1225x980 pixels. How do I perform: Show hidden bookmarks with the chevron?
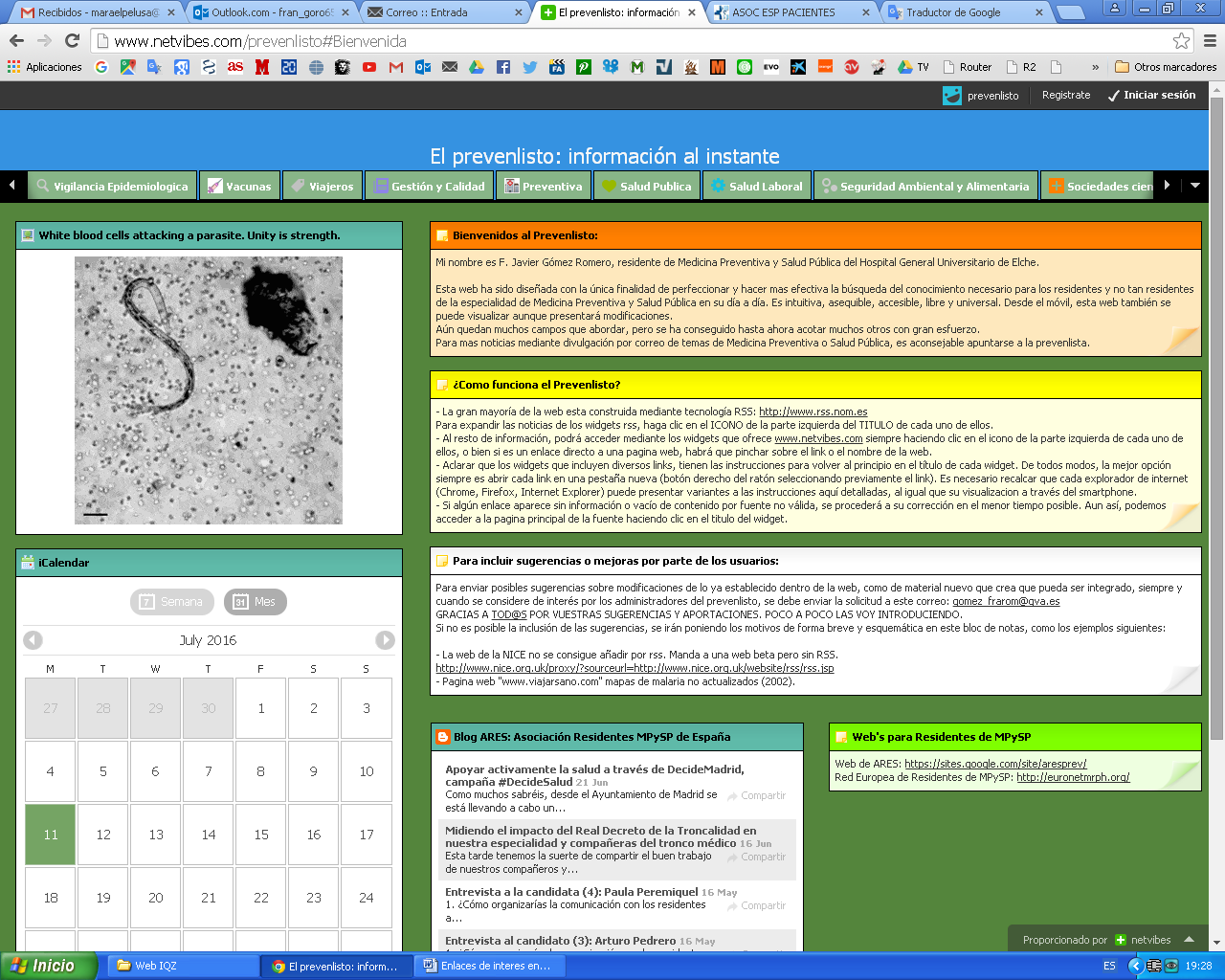(x=1095, y=67)
